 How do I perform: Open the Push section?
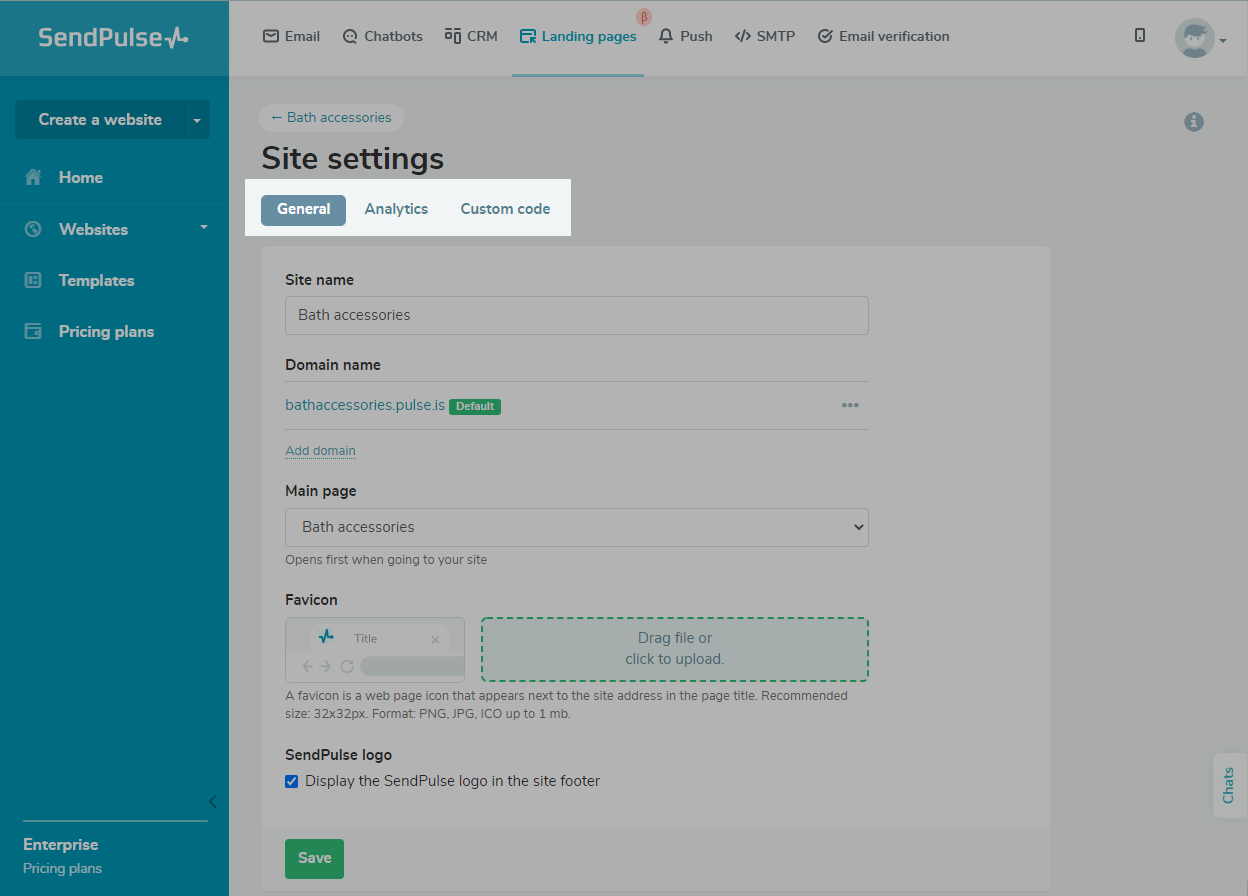click(x=685, y=36)
